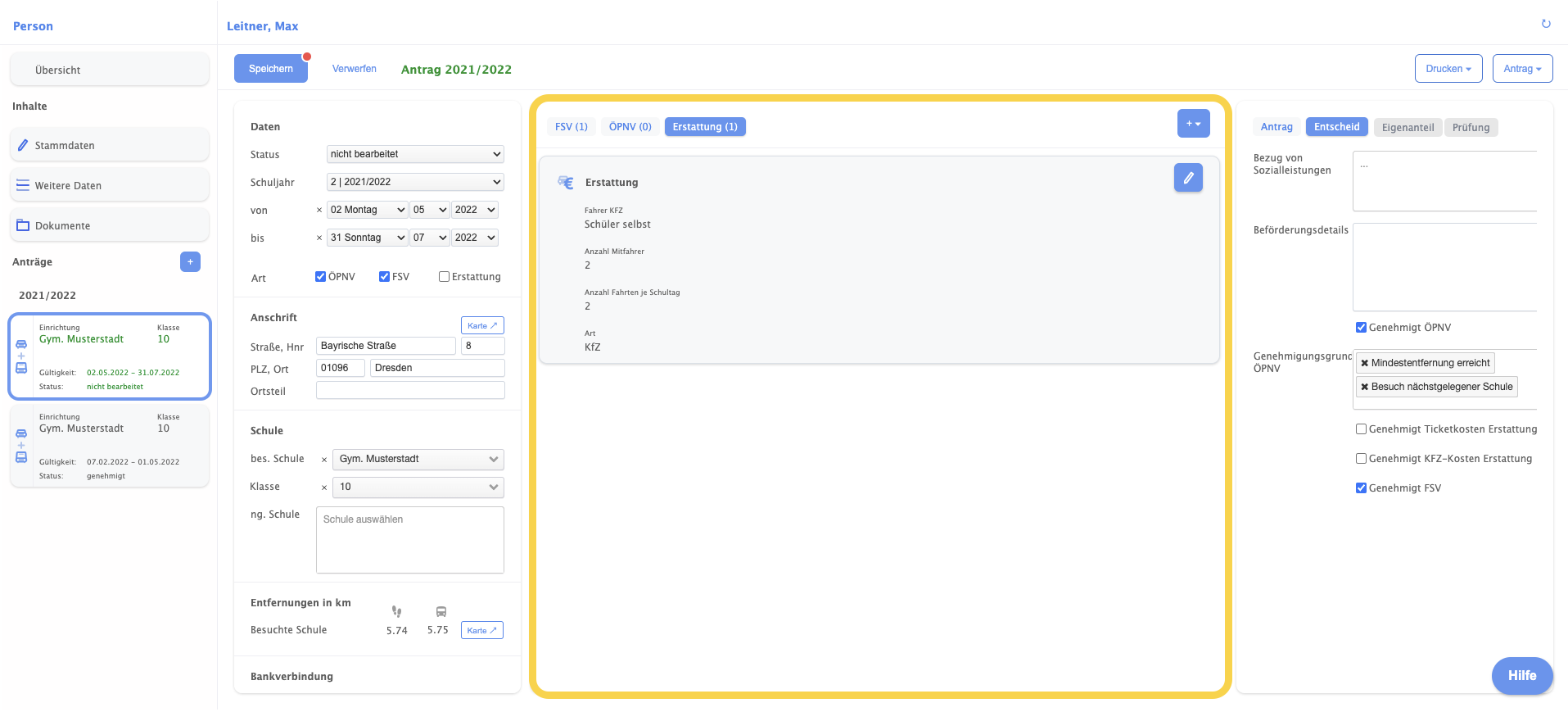Click into the Ortsteil input field
The width and height of the screenshot is (1568, 712).
tap(410, 391)
